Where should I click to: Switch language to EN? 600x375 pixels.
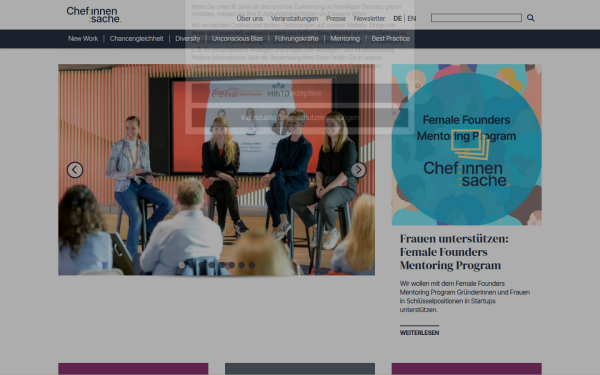tap(412, 18)
